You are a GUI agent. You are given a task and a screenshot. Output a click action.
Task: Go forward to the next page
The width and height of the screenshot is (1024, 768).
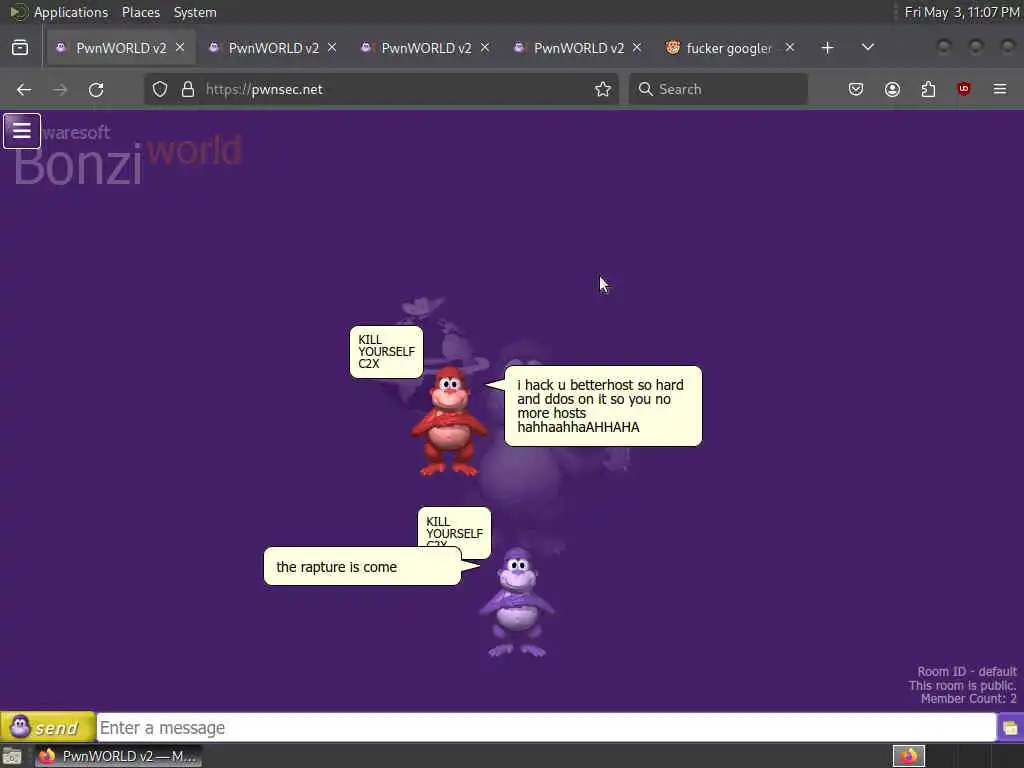[60, 89]
